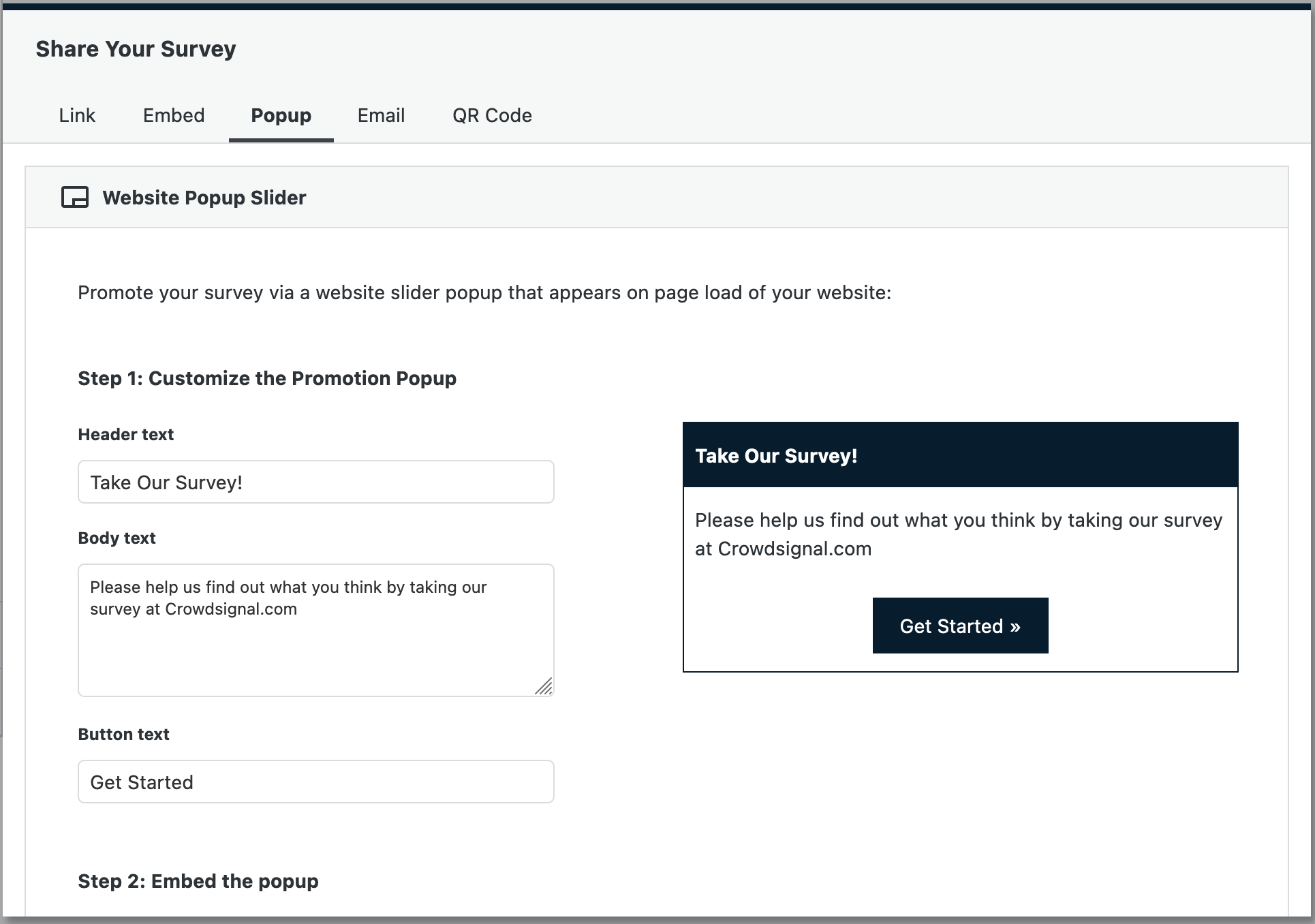Focus the Body text textarea
This screenshot has height=924, width=1315.
tap(315, 630)
